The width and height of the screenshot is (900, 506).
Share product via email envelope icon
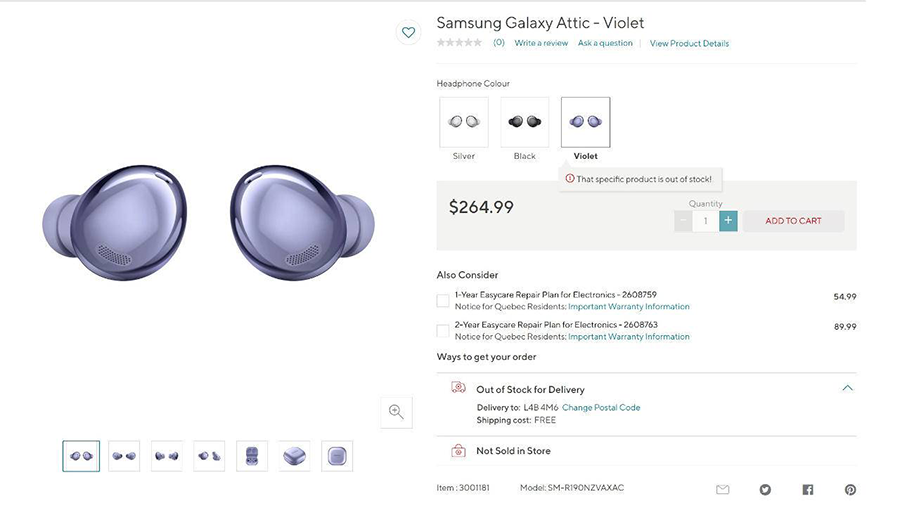(x=722, y=489)
